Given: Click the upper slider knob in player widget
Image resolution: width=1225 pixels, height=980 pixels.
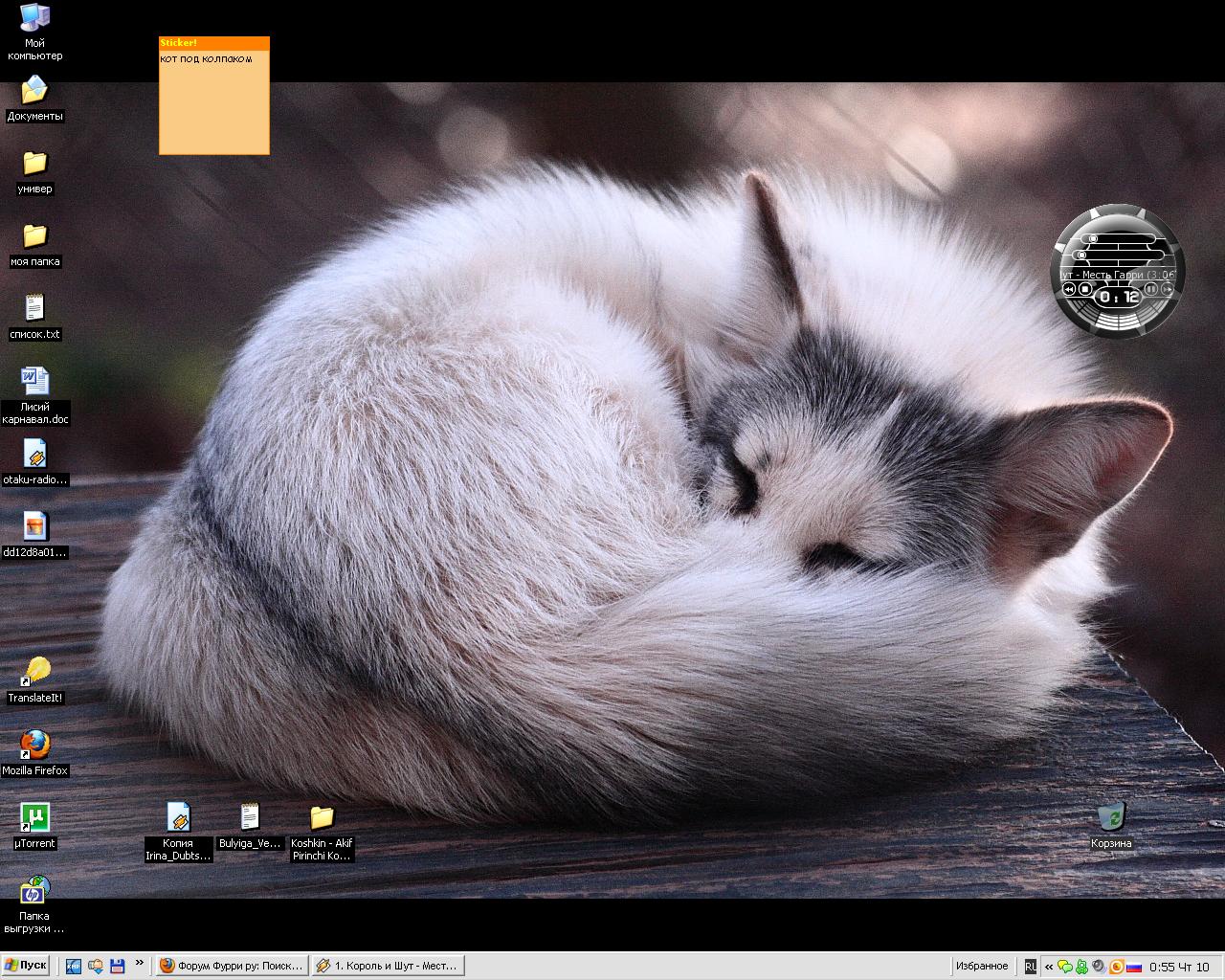Looking at the screenshot, I should (1093, 238).
